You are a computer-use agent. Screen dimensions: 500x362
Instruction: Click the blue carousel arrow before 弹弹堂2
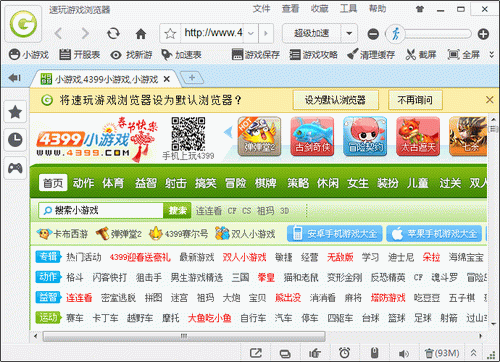coord(229,132)
